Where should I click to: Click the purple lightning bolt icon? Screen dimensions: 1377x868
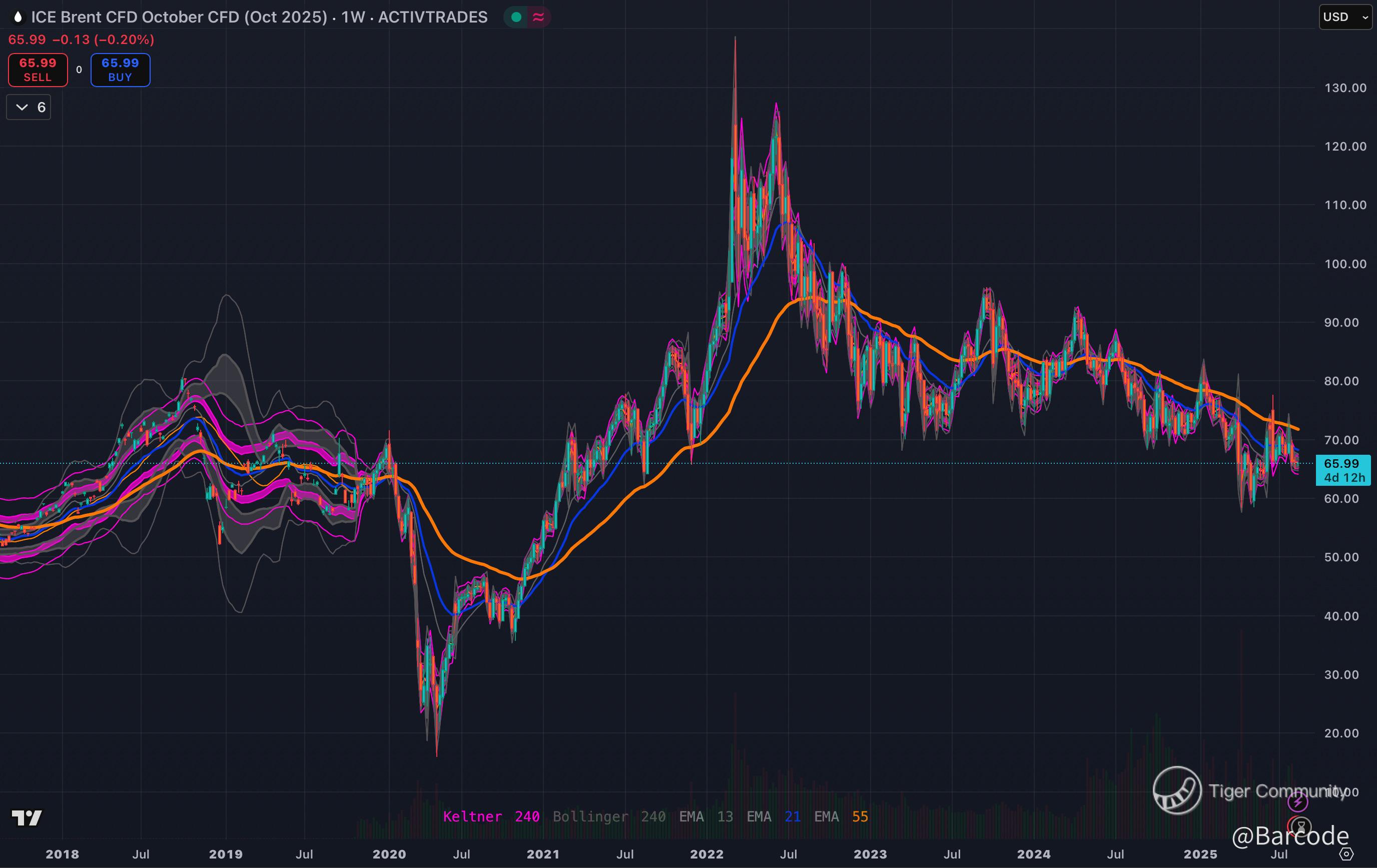tap(1297, 801)
